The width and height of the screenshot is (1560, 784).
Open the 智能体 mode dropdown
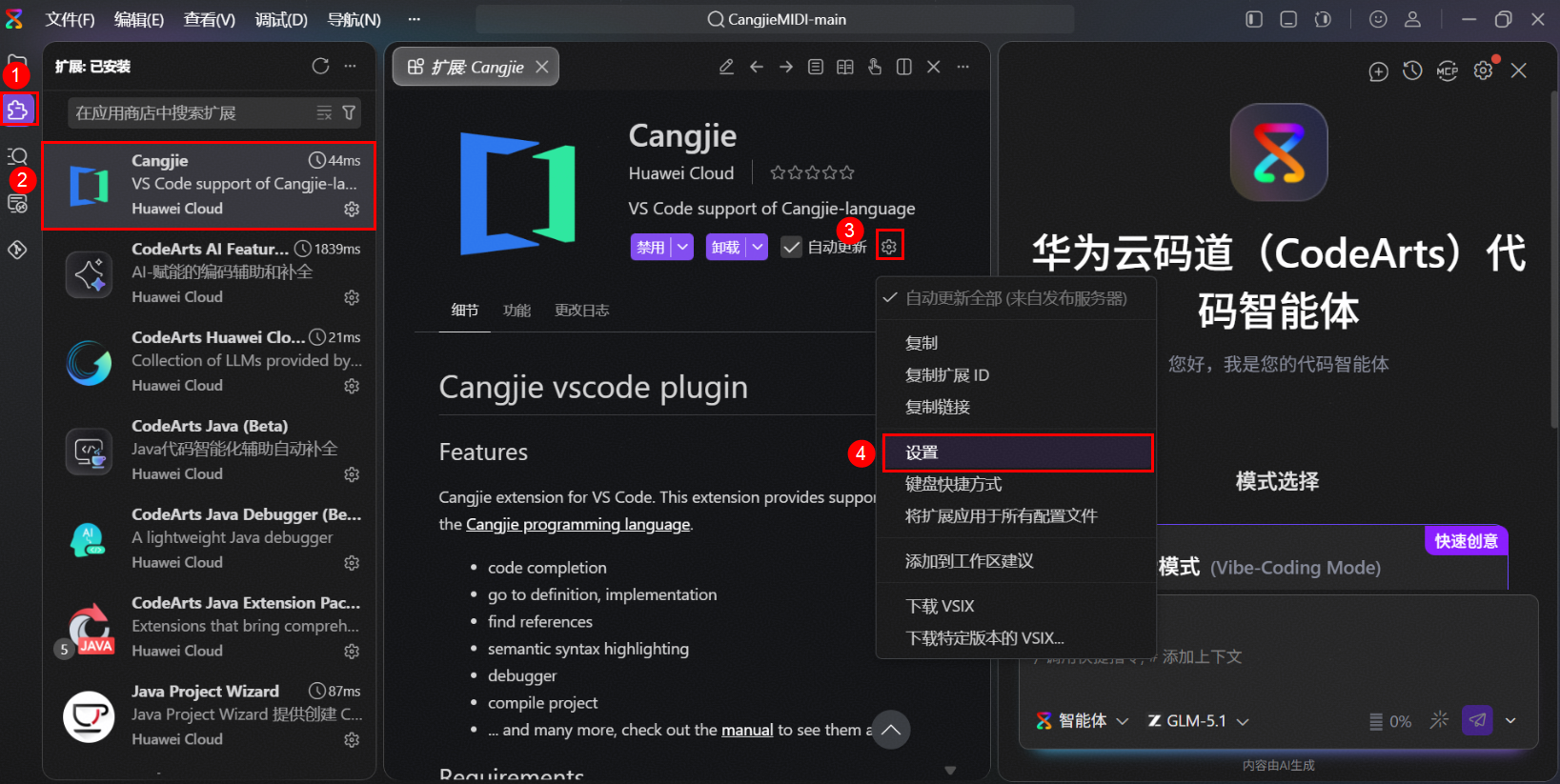pyautogui.click(x=1082, y=721)
